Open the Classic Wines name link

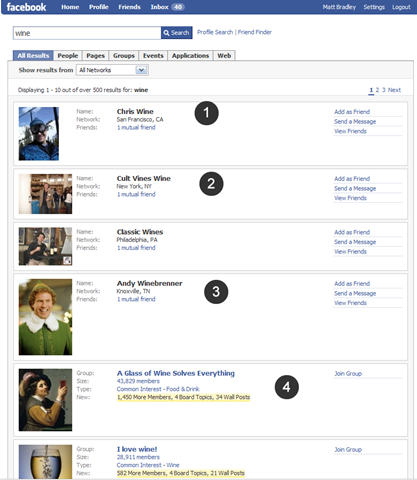pos(140,232)
